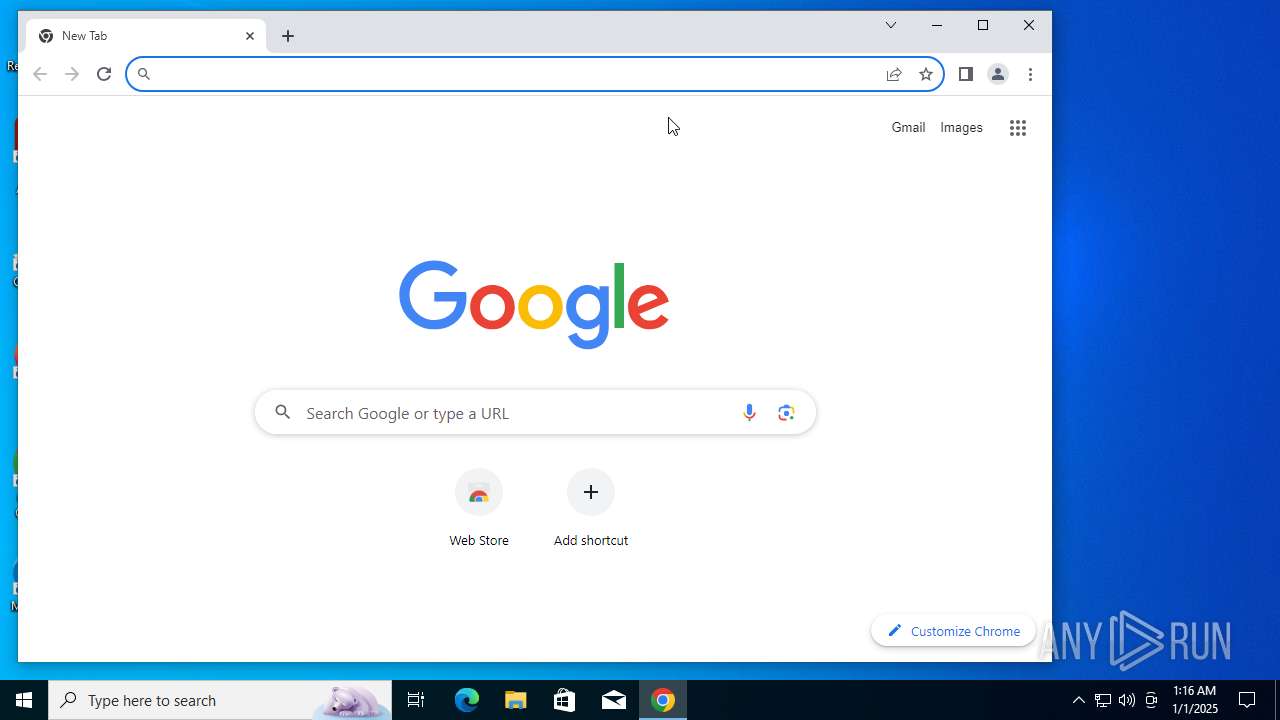Click the share this page icon
The height and width of the screenshot is (720, 1280).
[894, 74]
